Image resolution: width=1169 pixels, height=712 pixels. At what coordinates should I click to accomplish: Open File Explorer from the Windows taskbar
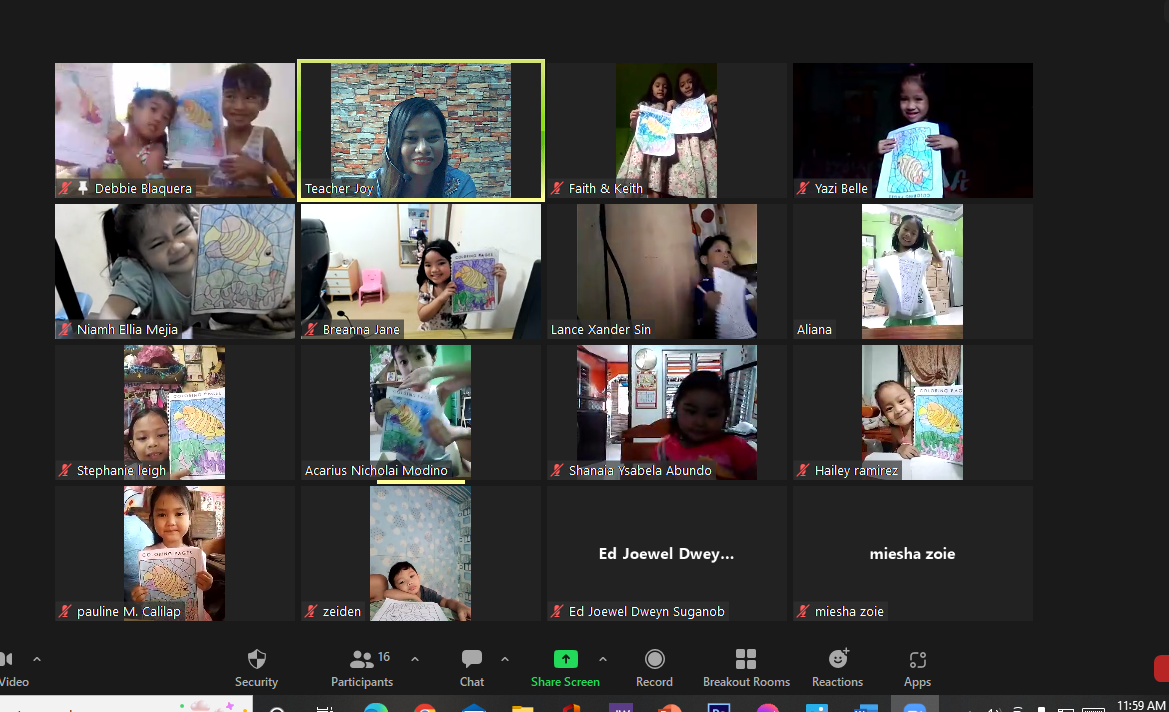[523, 707]
